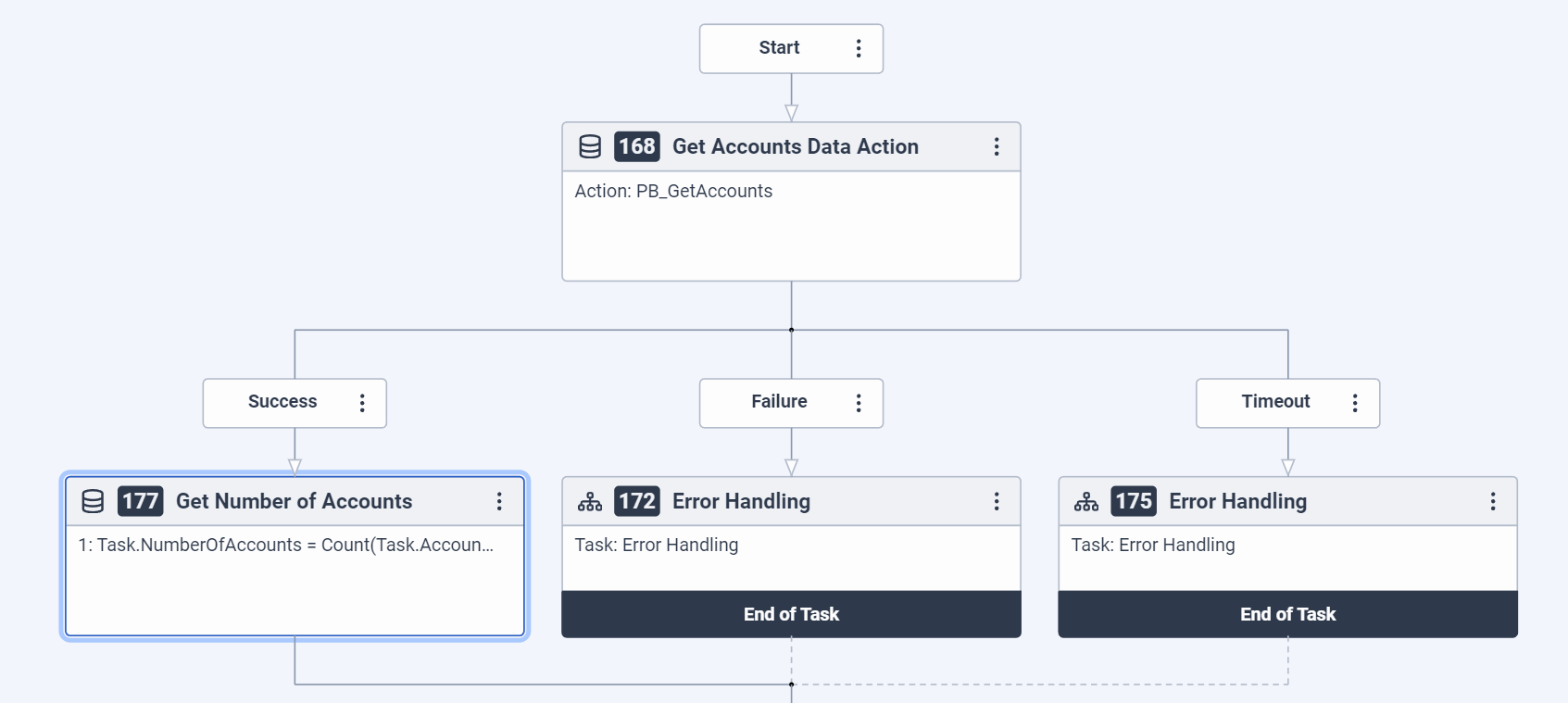The image size is (1568, 703).
Task: Select the Timeout output path
Action: click(1275, 402)
